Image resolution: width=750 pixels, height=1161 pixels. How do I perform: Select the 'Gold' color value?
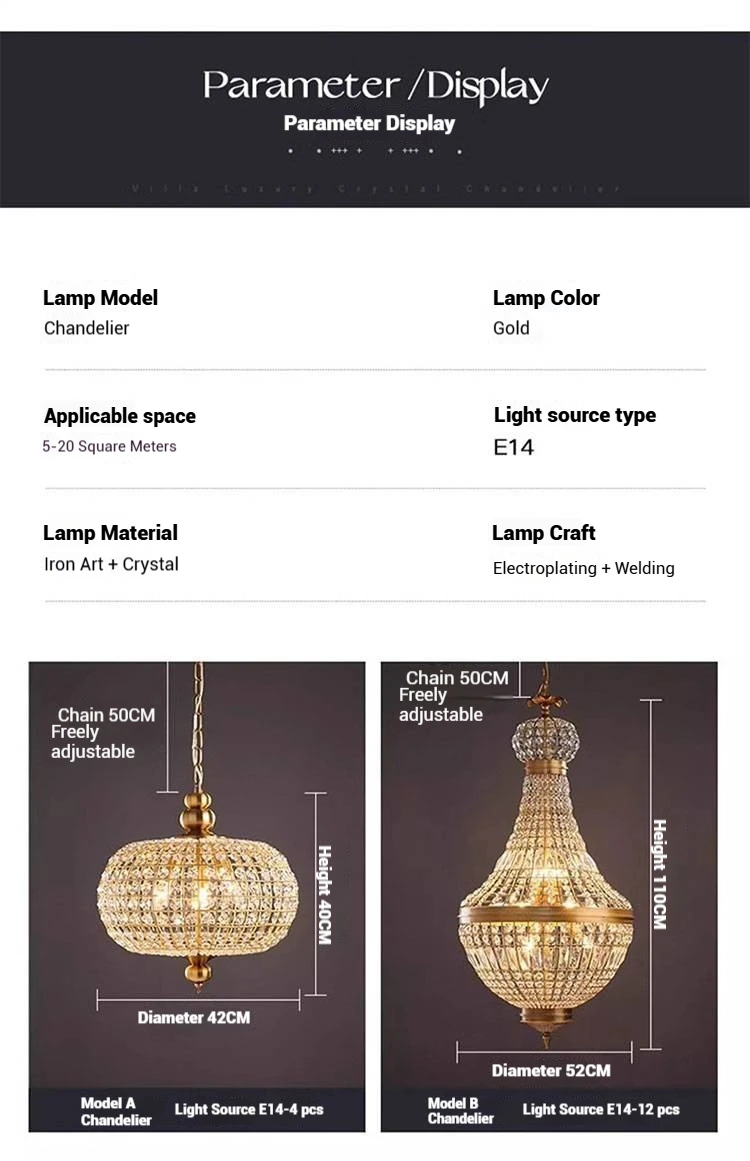pyautogui.click(x=511, y=328)
